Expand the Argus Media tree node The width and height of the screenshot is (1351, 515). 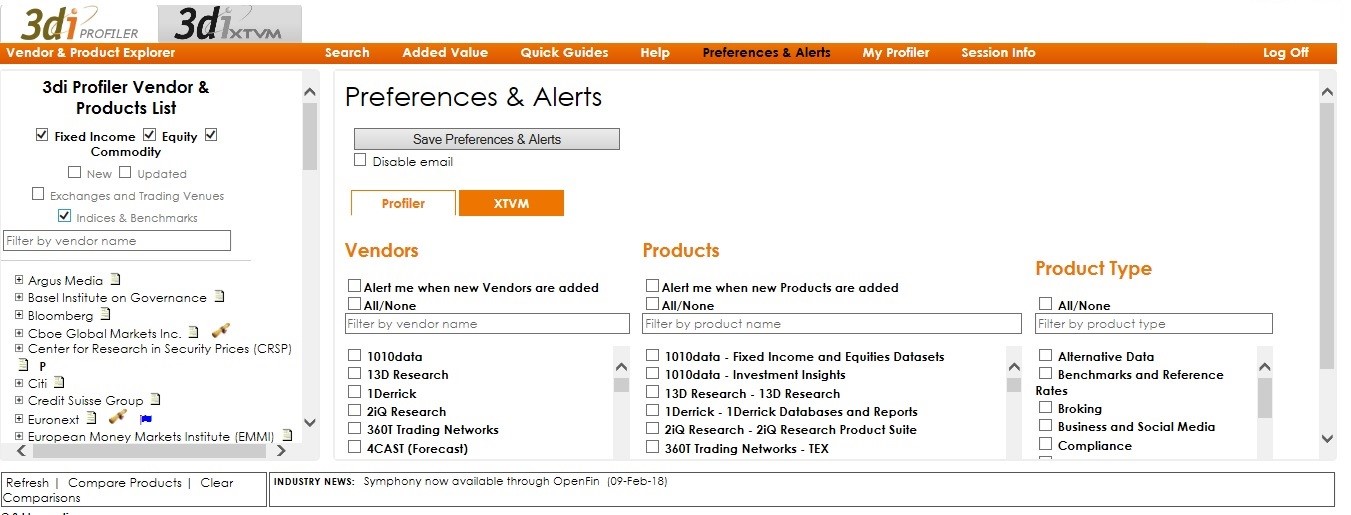19,280
